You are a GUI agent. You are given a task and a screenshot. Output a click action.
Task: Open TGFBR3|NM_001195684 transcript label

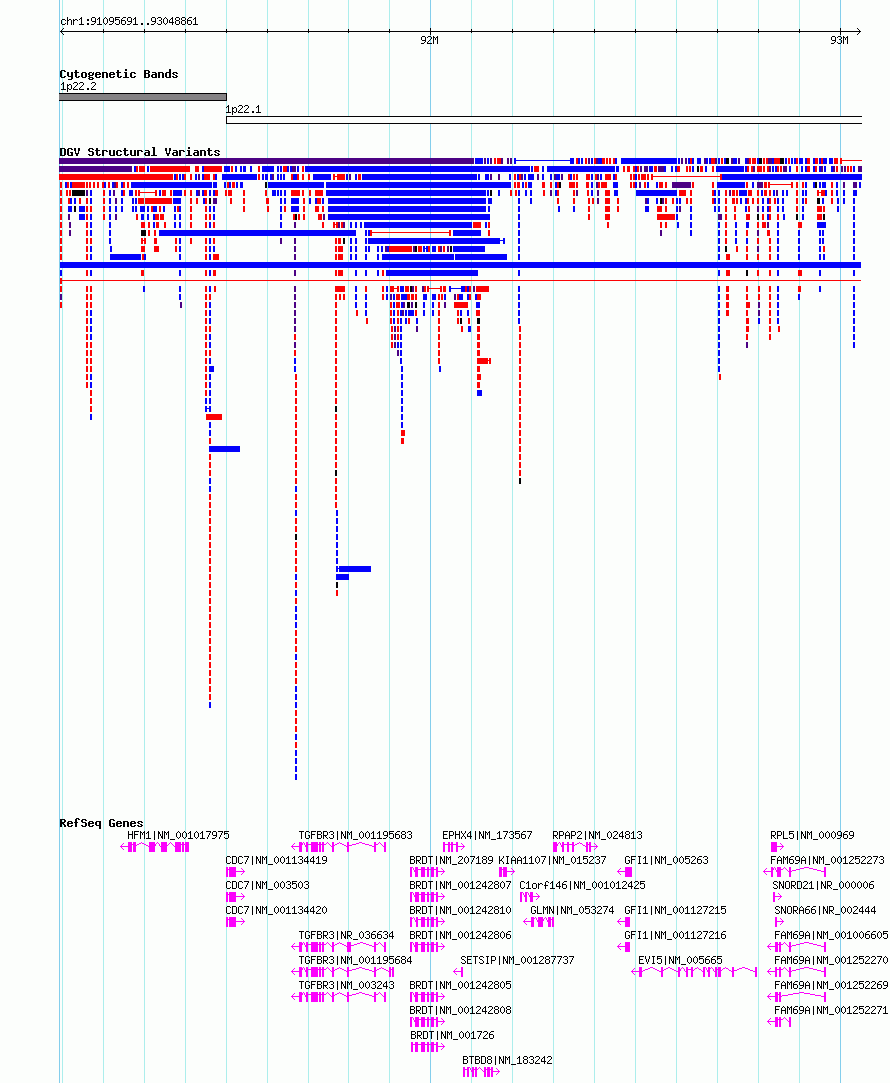tap(356, 960)
